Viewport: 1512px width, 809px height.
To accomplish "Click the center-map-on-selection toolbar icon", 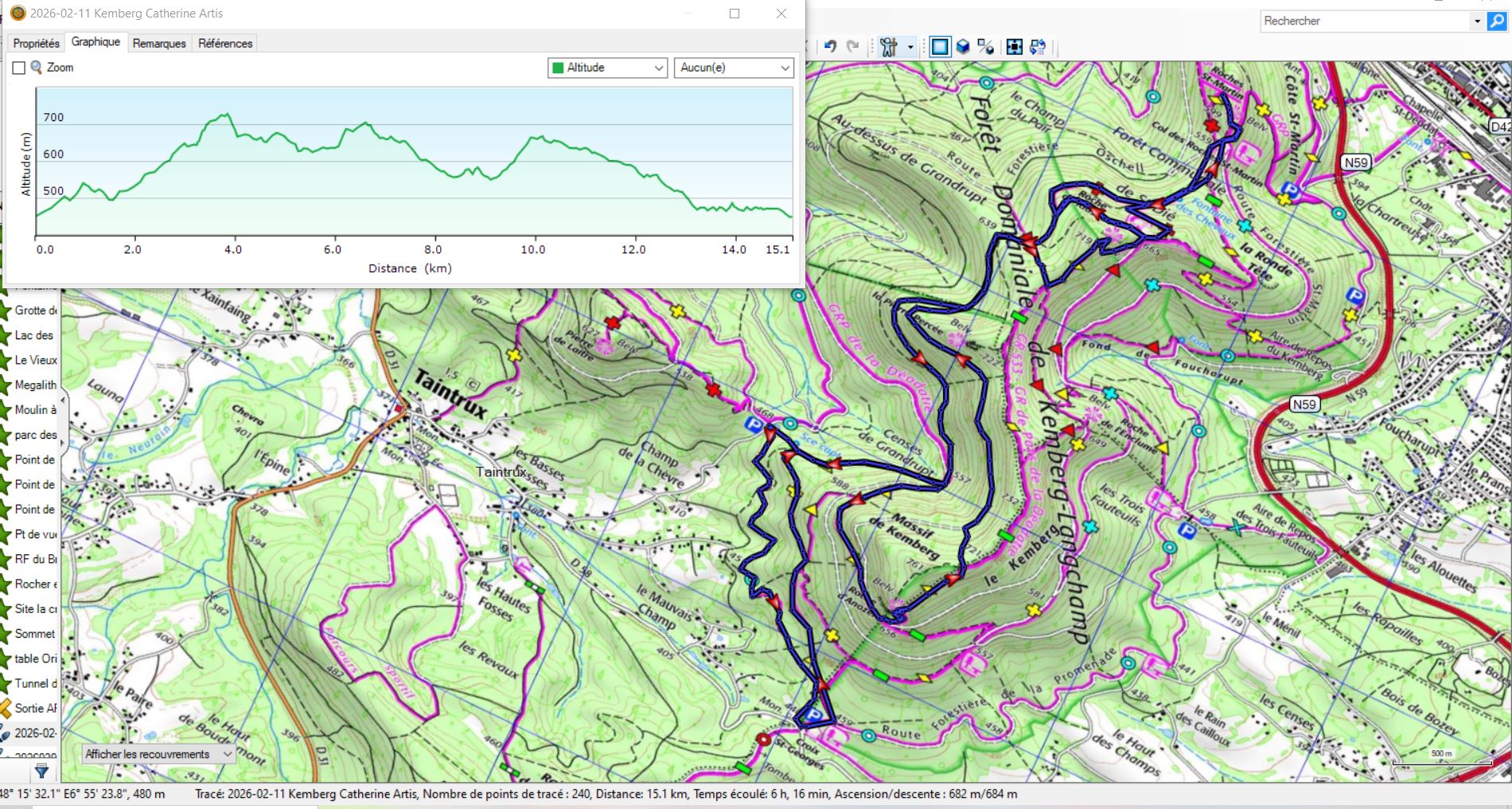I will [1014, 47].
